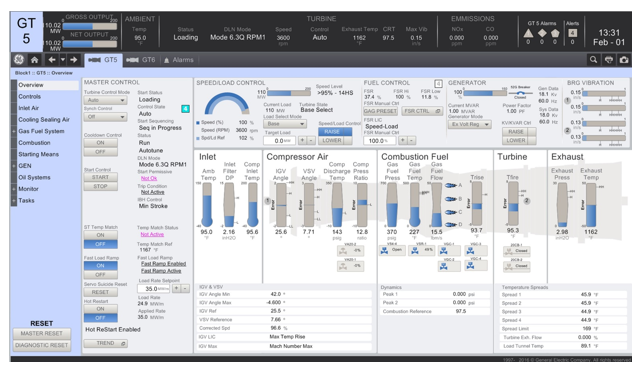Click the Target Load input field

click(279, 141)
